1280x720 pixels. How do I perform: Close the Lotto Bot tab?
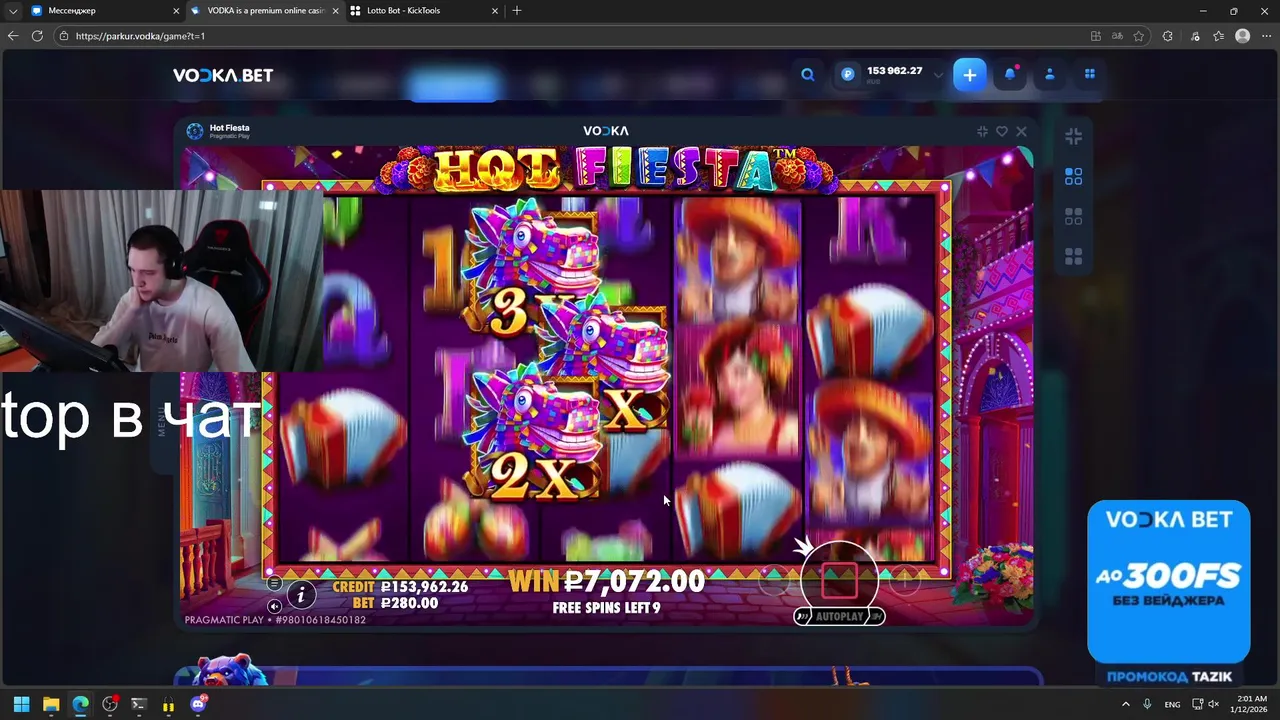495,11
